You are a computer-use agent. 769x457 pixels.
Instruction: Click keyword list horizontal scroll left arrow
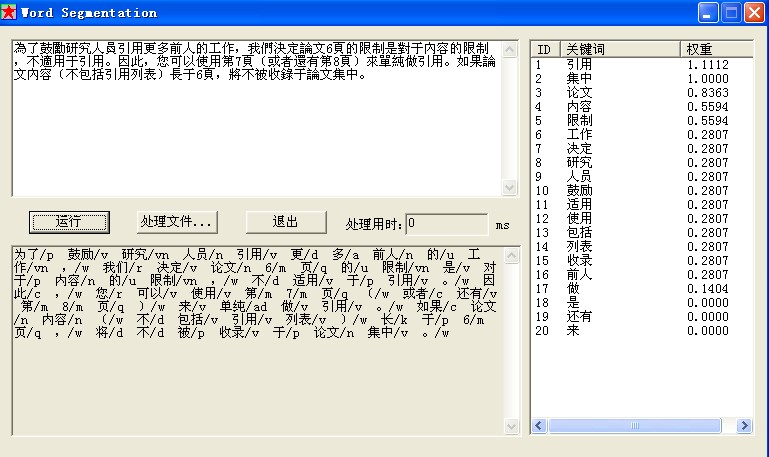point(539,425)
